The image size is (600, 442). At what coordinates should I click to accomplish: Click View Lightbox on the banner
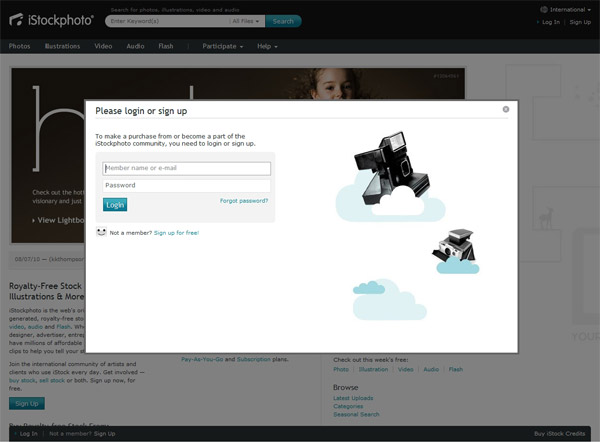coord(59,220)
